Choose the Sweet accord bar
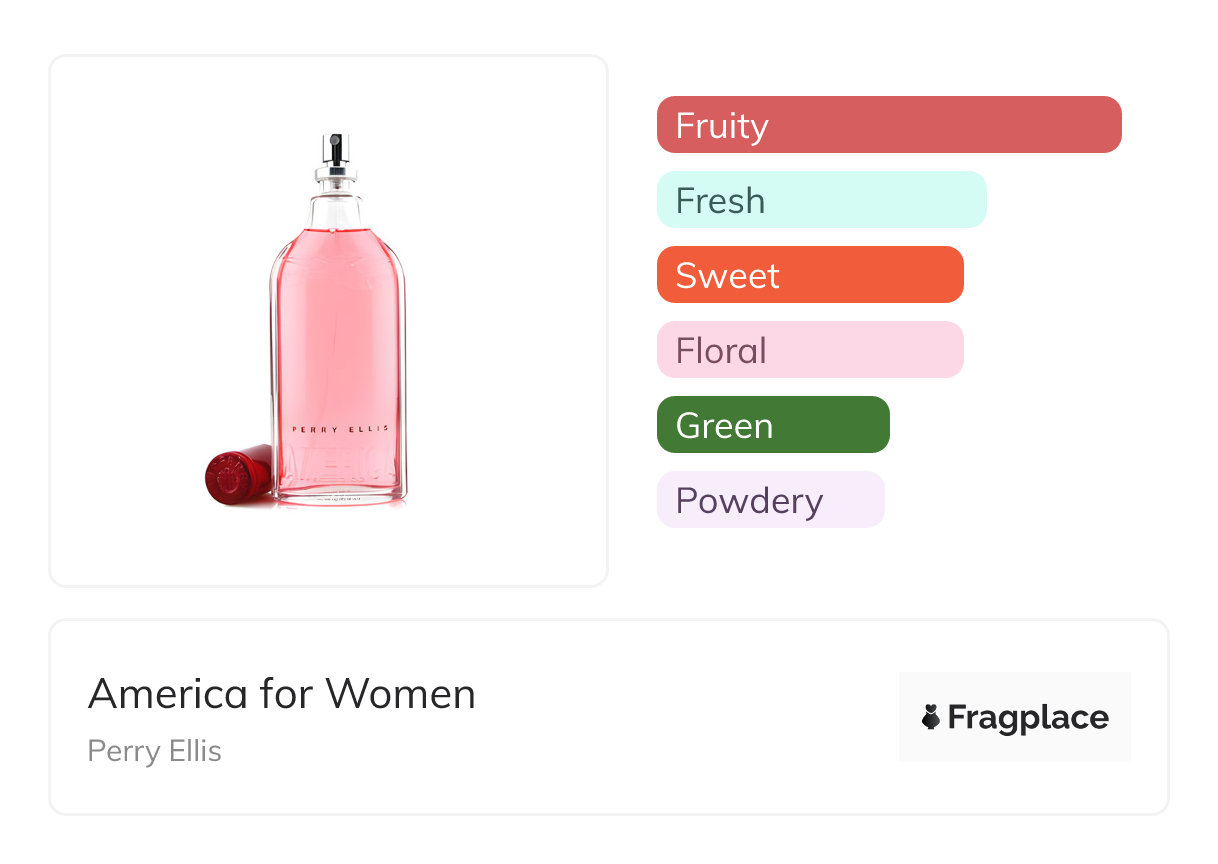This screenshot has height=864, width=1218. [x=810, y=275]
